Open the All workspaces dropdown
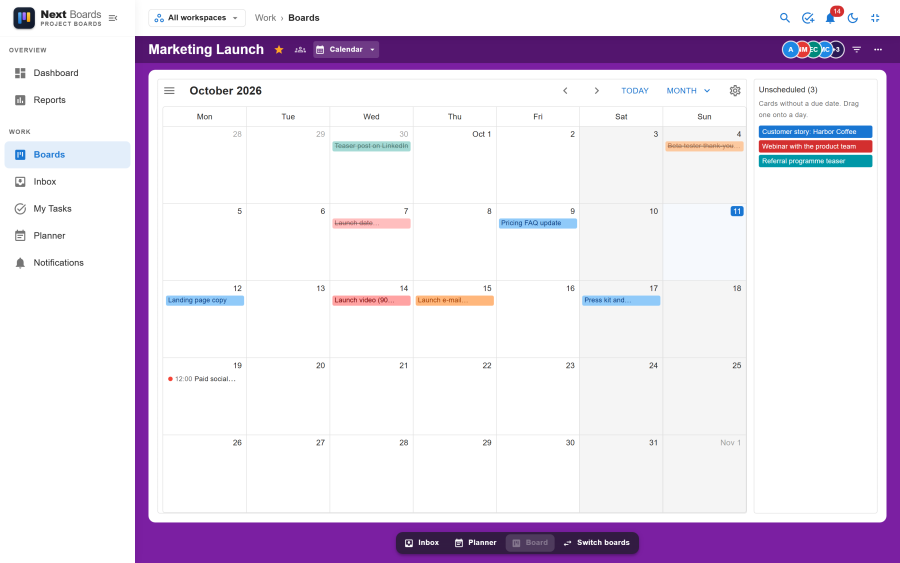The height and width of the screenshot is (563, 900). (197, 18)
